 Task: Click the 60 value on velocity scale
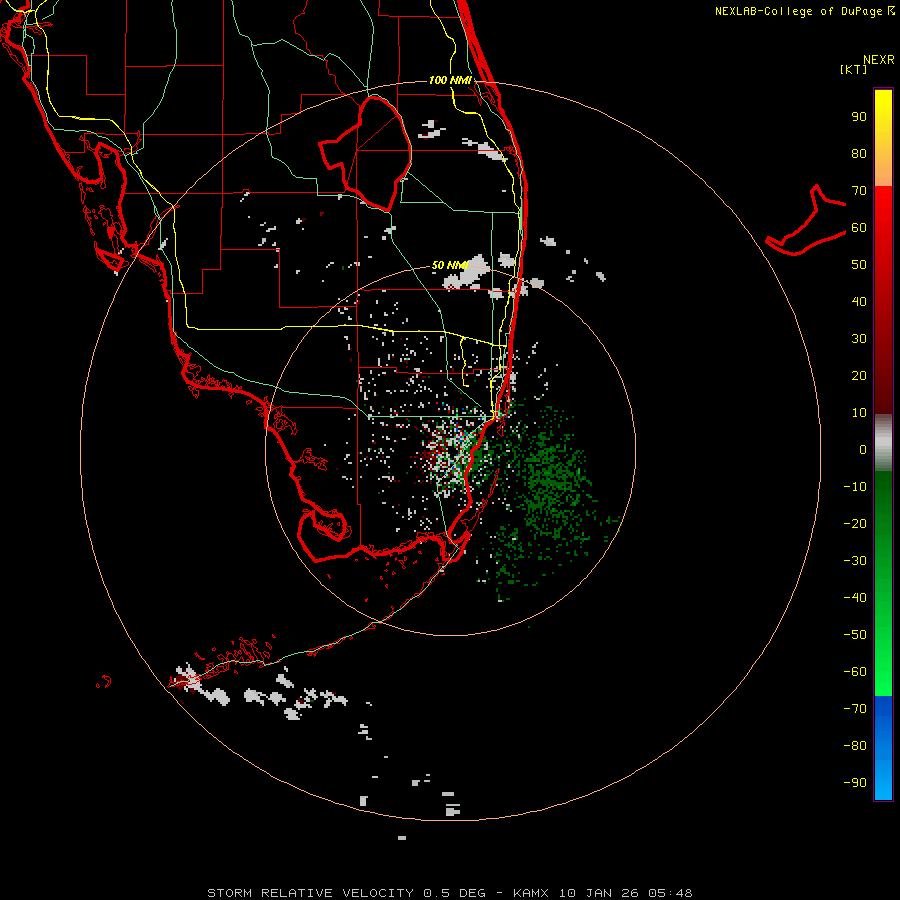click(x=859, y=228)
